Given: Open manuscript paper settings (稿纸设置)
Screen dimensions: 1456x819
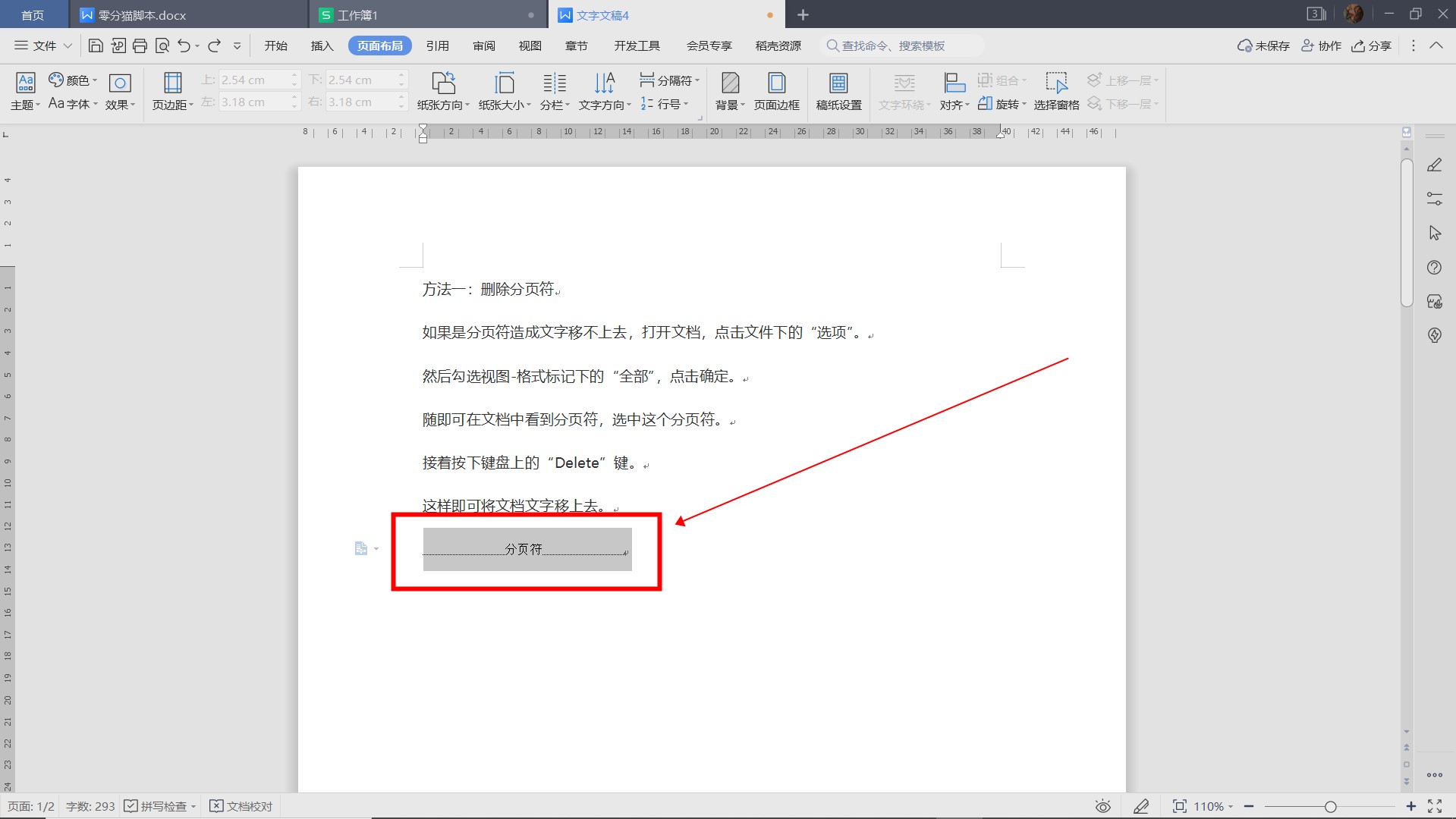Looking at the screenshot, I should tap(838, 91).
